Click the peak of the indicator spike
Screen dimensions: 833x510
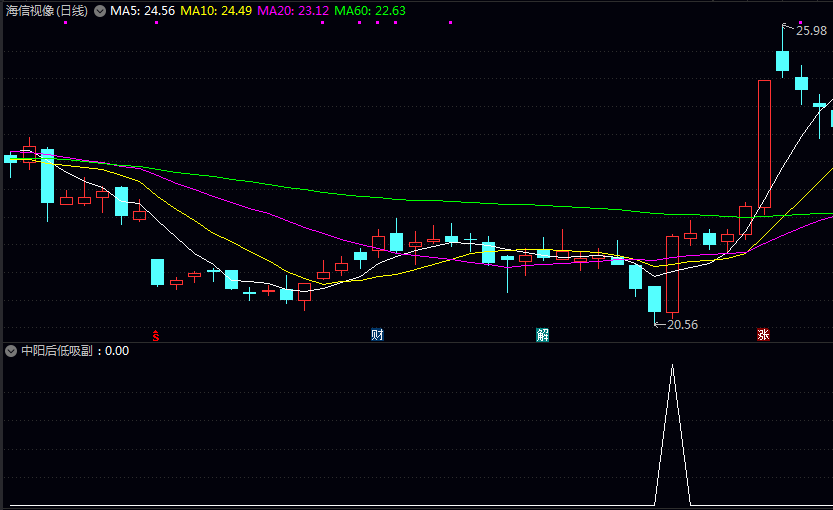672,366
